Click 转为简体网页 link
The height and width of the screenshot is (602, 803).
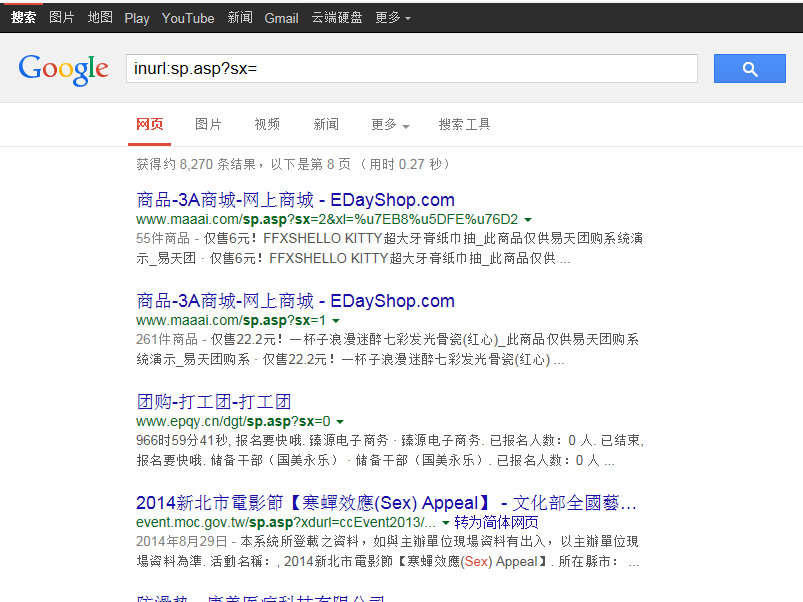(496, 522)
